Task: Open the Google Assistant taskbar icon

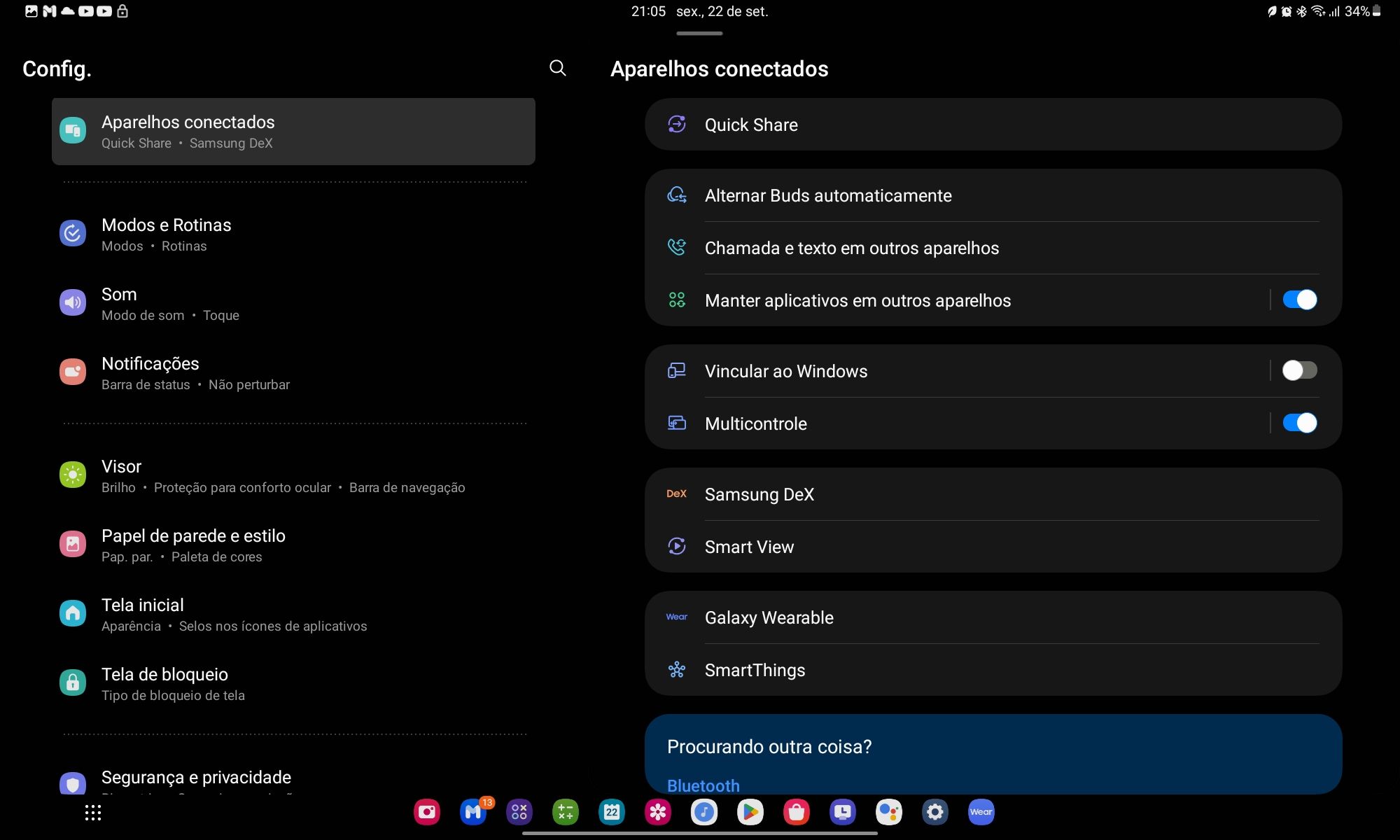Action: coord(889,812)
